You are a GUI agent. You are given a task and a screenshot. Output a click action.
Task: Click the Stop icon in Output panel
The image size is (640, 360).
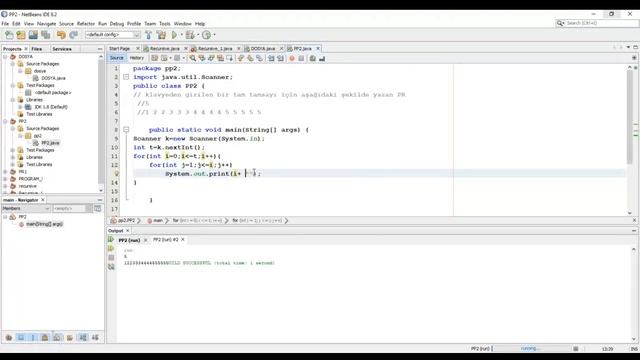point(111,258)
